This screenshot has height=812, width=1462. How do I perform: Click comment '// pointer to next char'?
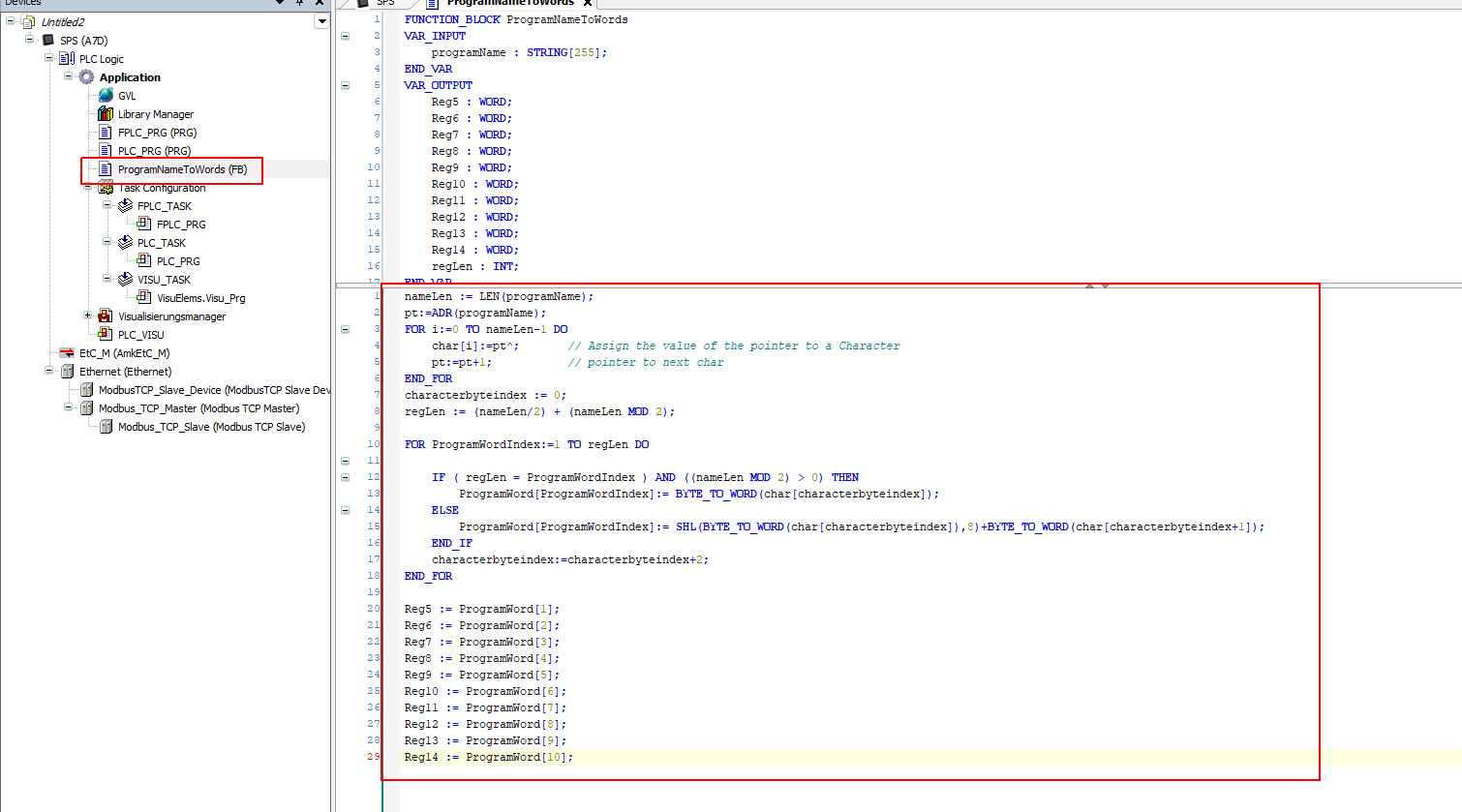pos(646,362)
